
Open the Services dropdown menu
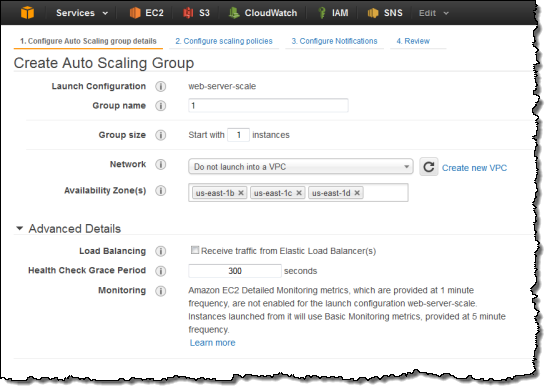pos(82,13)
